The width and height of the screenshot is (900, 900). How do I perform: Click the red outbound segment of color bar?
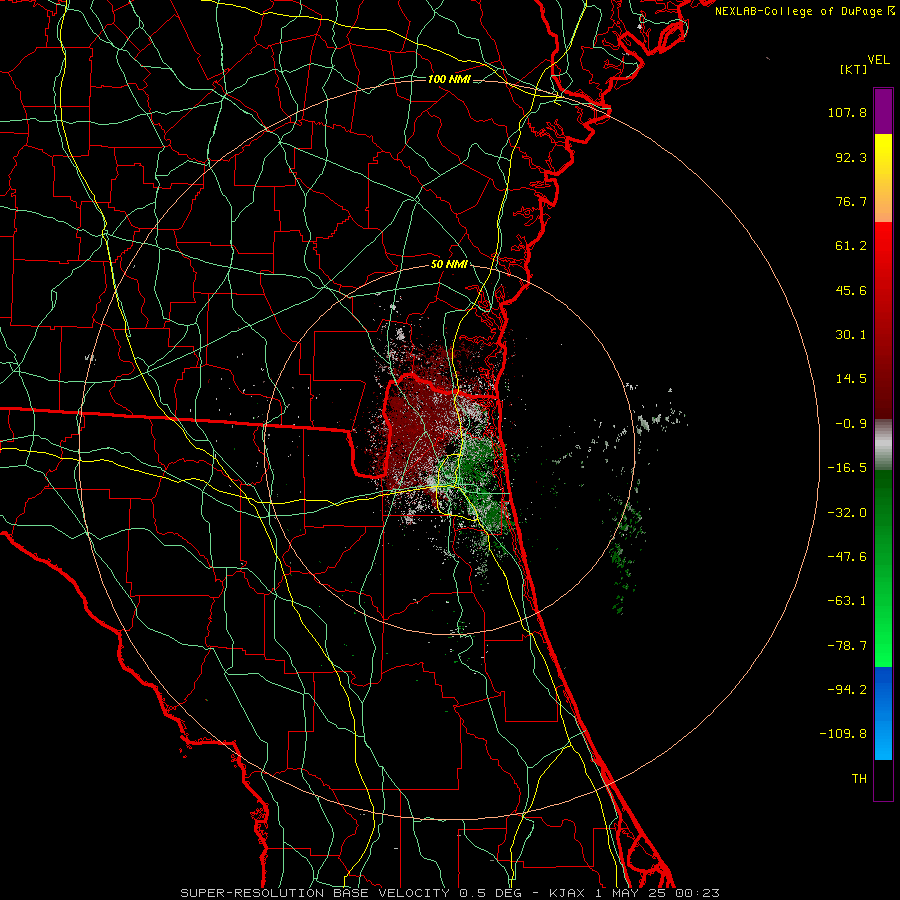pyautogui.click(x=883, y=320)
